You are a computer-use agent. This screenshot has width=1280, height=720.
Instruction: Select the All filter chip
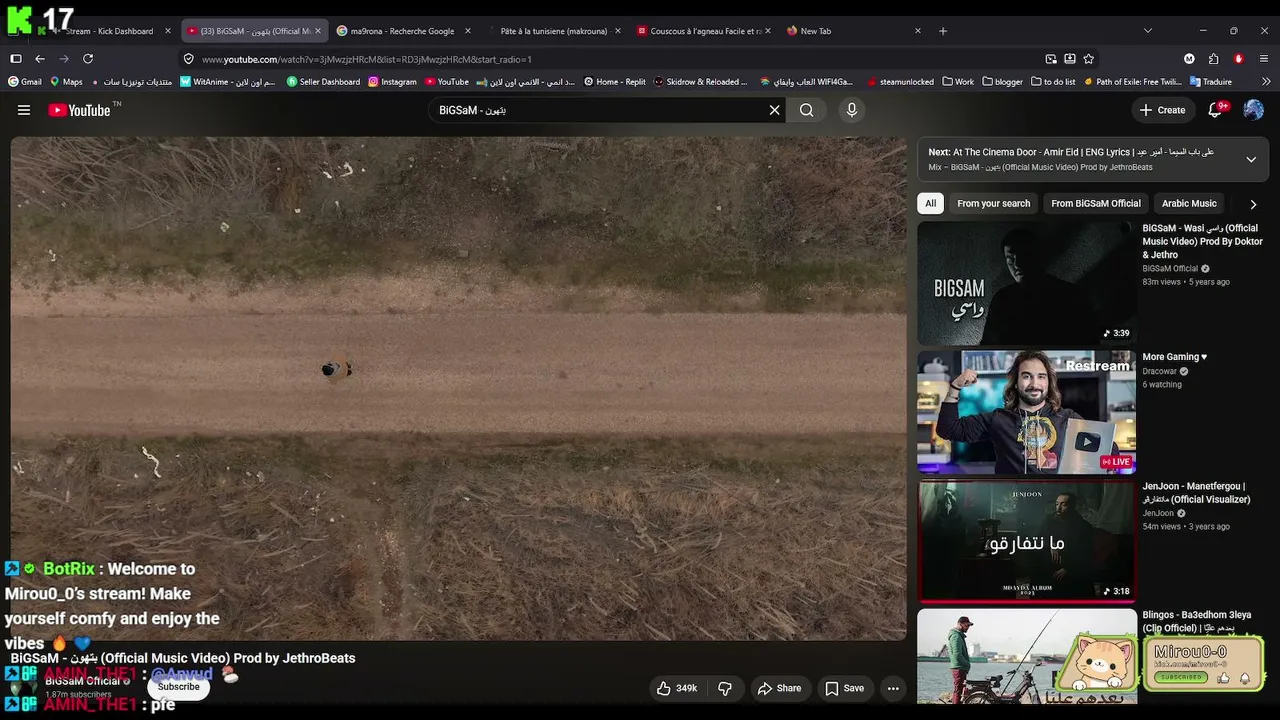[931, 204]
